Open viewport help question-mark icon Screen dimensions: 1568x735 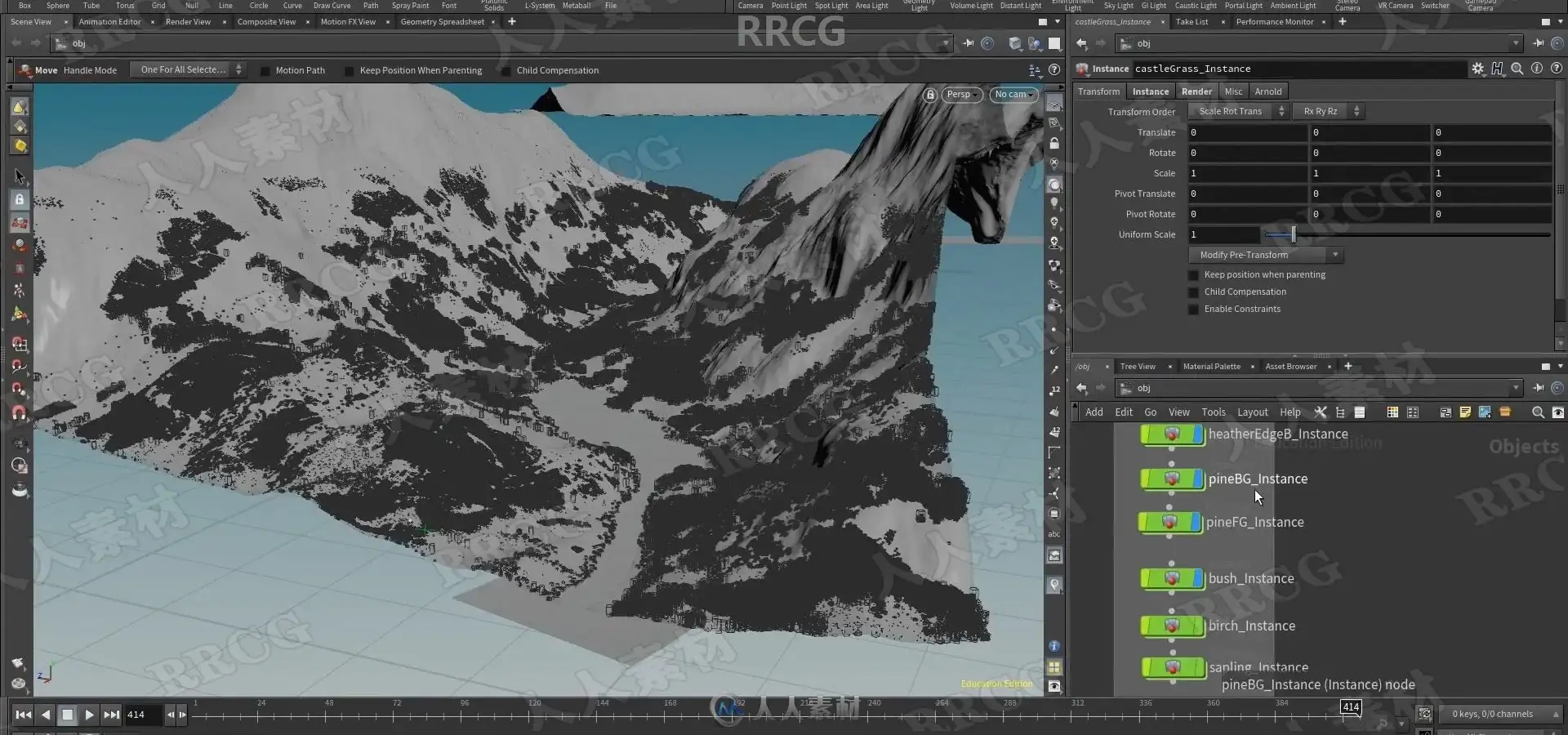[1054, 70]
